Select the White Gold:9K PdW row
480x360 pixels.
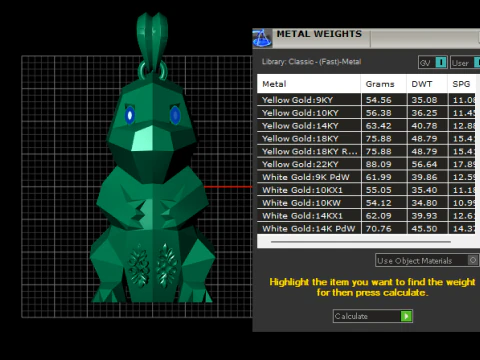click(x=366, y=177)
